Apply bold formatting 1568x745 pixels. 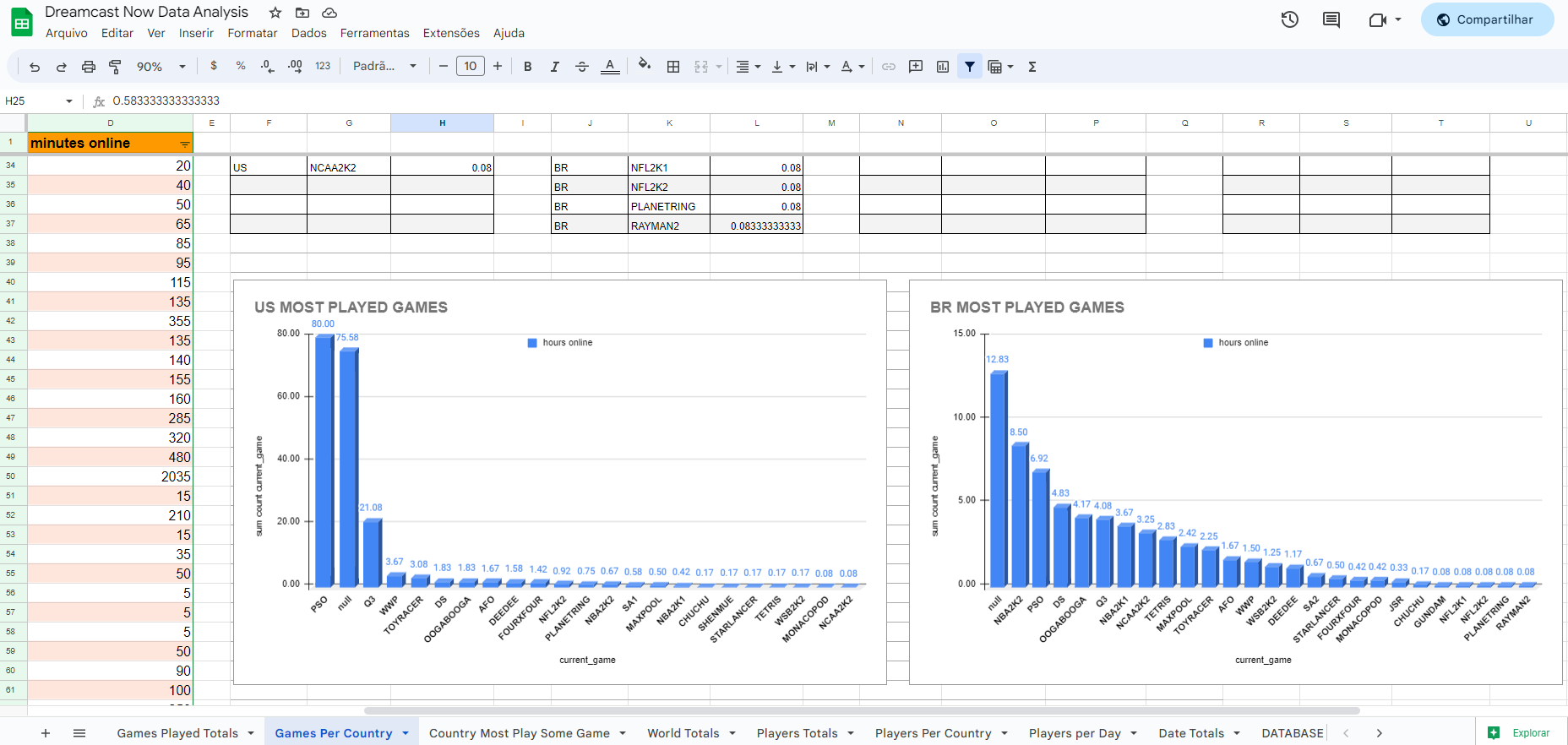coord(528,67)
